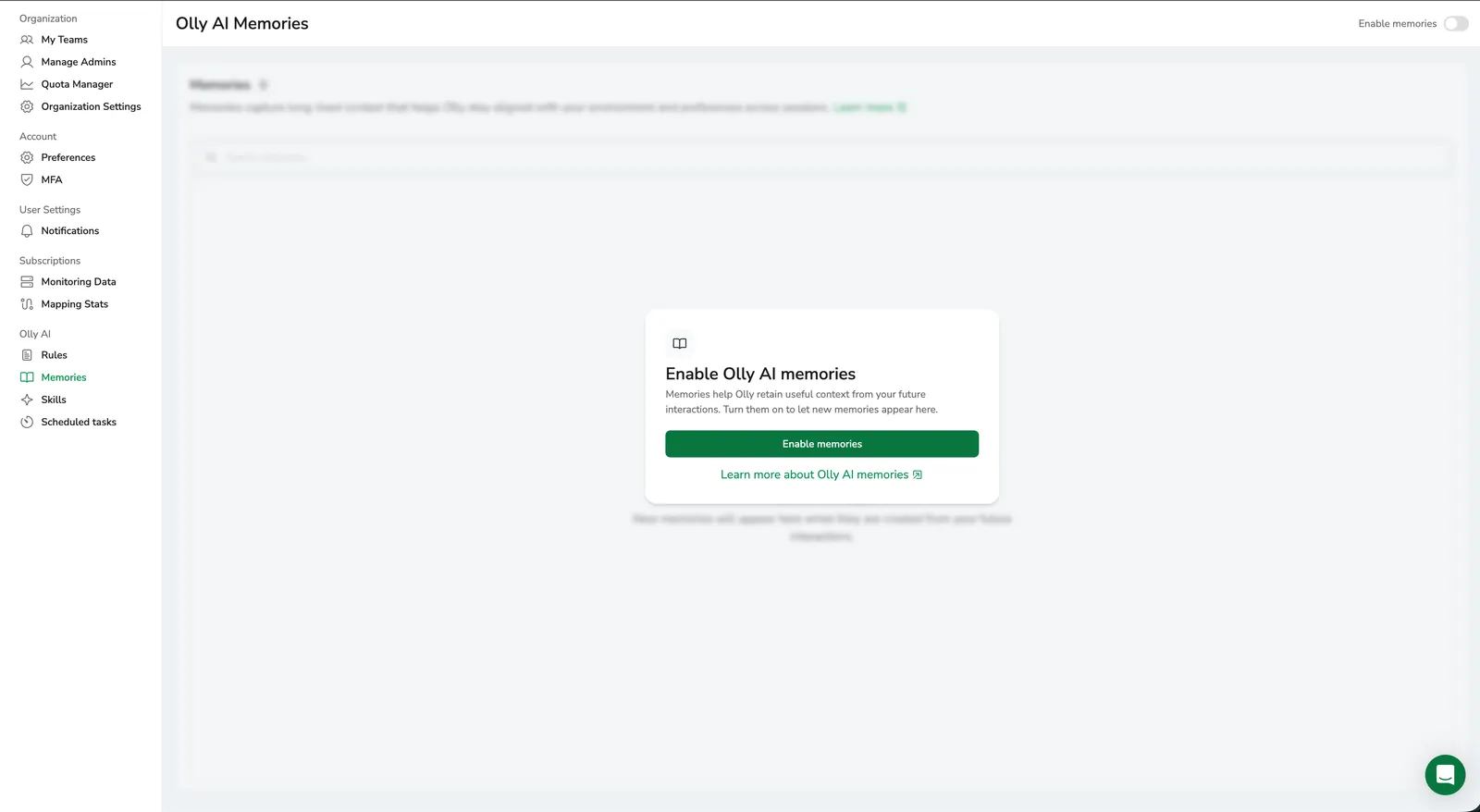Select Memories in the sidebar
The height and width of the screenshot is (812, 1480).
point(64,377)
